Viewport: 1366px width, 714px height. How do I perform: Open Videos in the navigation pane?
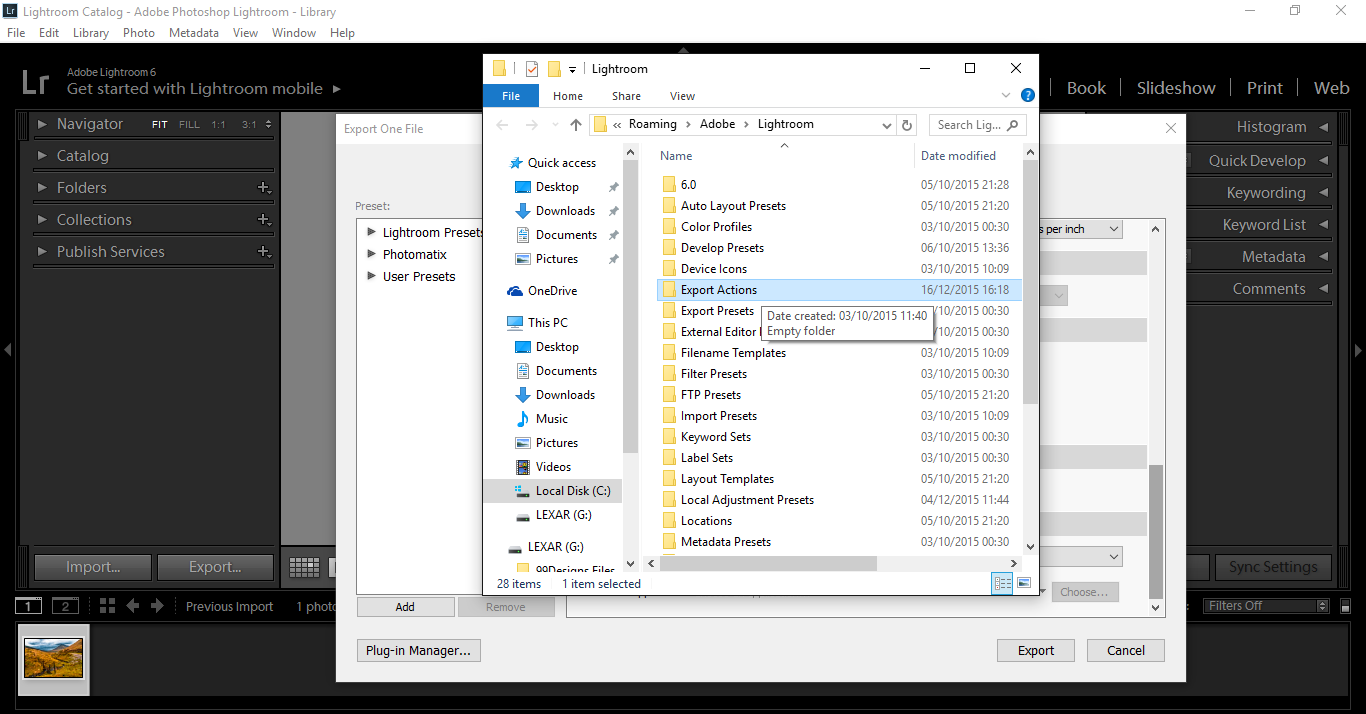[553, 467]
